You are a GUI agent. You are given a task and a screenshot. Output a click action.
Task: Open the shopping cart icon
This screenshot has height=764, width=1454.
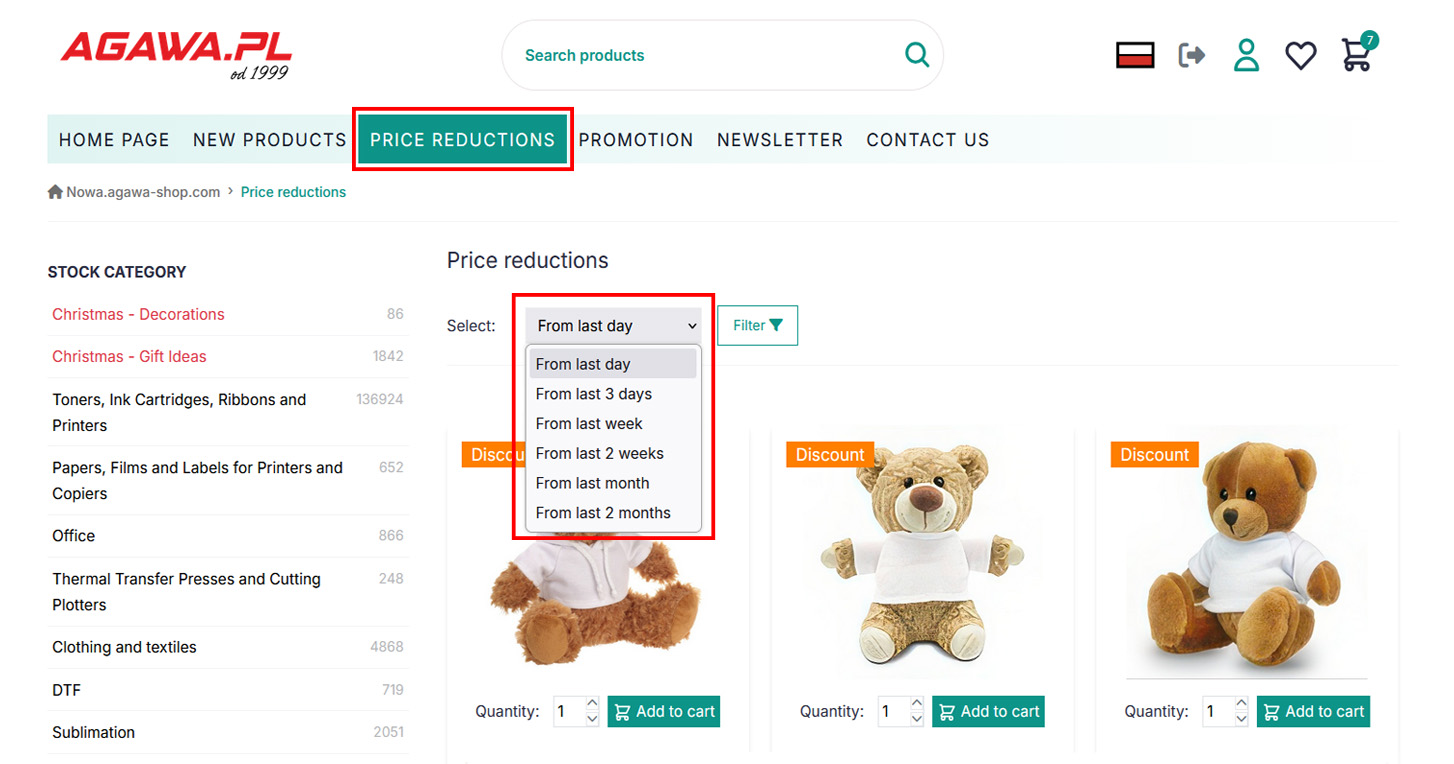coord(1356,55)
